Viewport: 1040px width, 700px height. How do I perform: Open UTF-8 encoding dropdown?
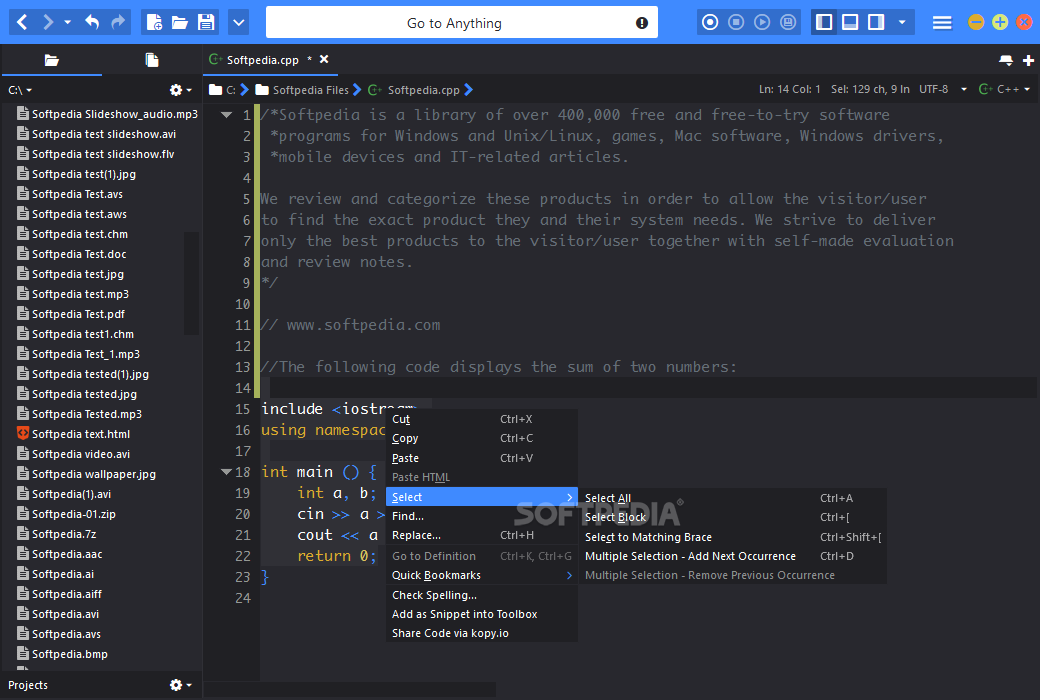tap(942, 89)
